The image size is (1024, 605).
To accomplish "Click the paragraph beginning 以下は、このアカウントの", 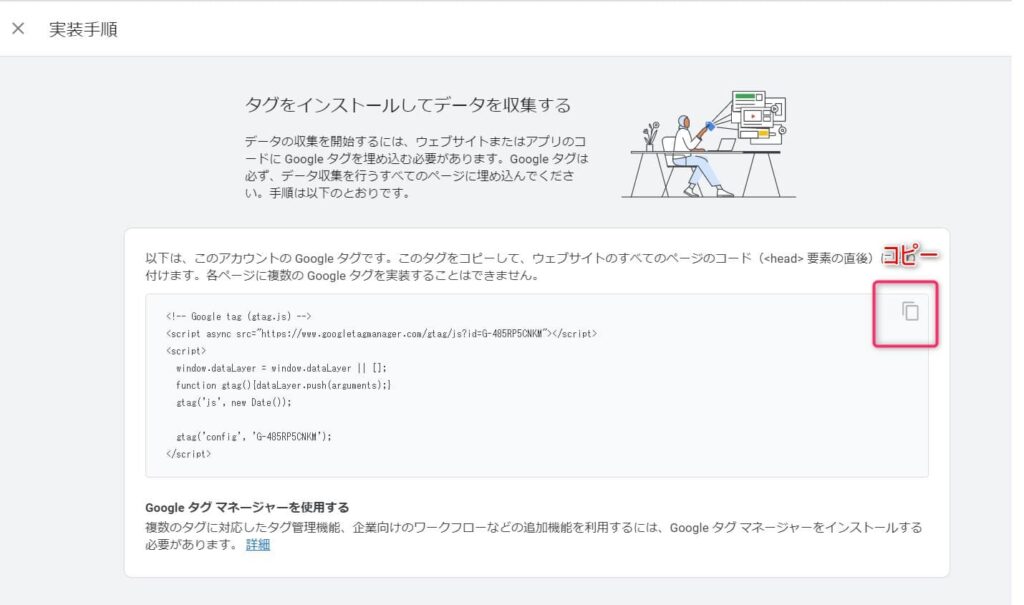I will click(529, 267).
